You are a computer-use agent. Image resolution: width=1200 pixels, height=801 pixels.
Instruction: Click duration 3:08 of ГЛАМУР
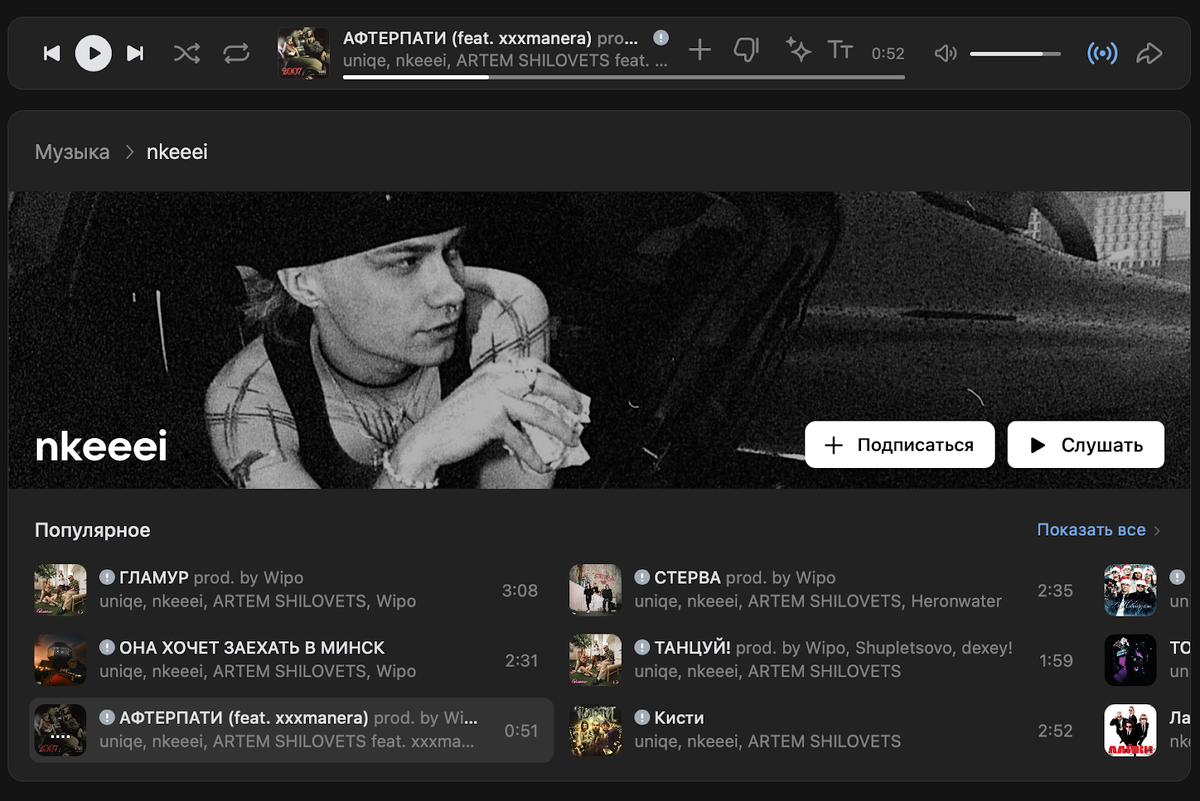click(x=520, y=590)
